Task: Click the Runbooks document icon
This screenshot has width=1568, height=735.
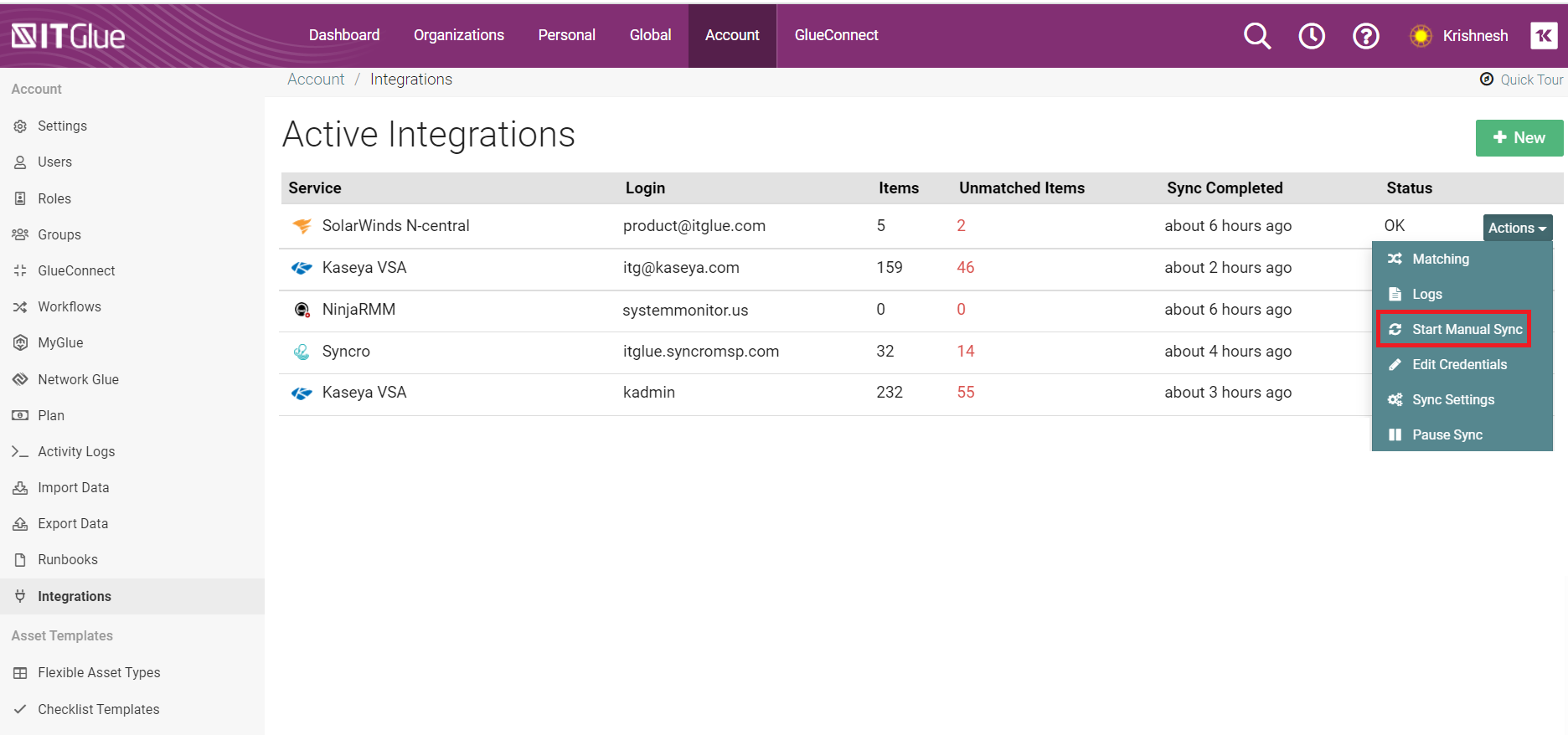Action: click(20, 559)
